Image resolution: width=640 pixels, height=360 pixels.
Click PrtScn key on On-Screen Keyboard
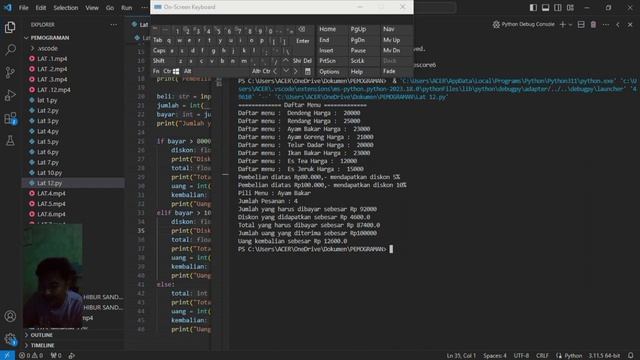click(327, 61)
